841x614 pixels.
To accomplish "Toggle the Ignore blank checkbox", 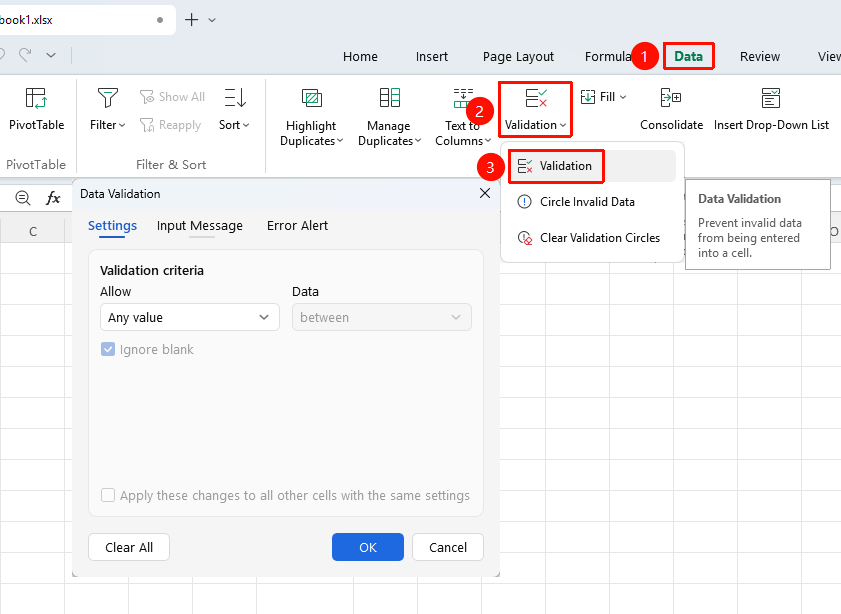I will pyautogui.click(x=108, y=350).
